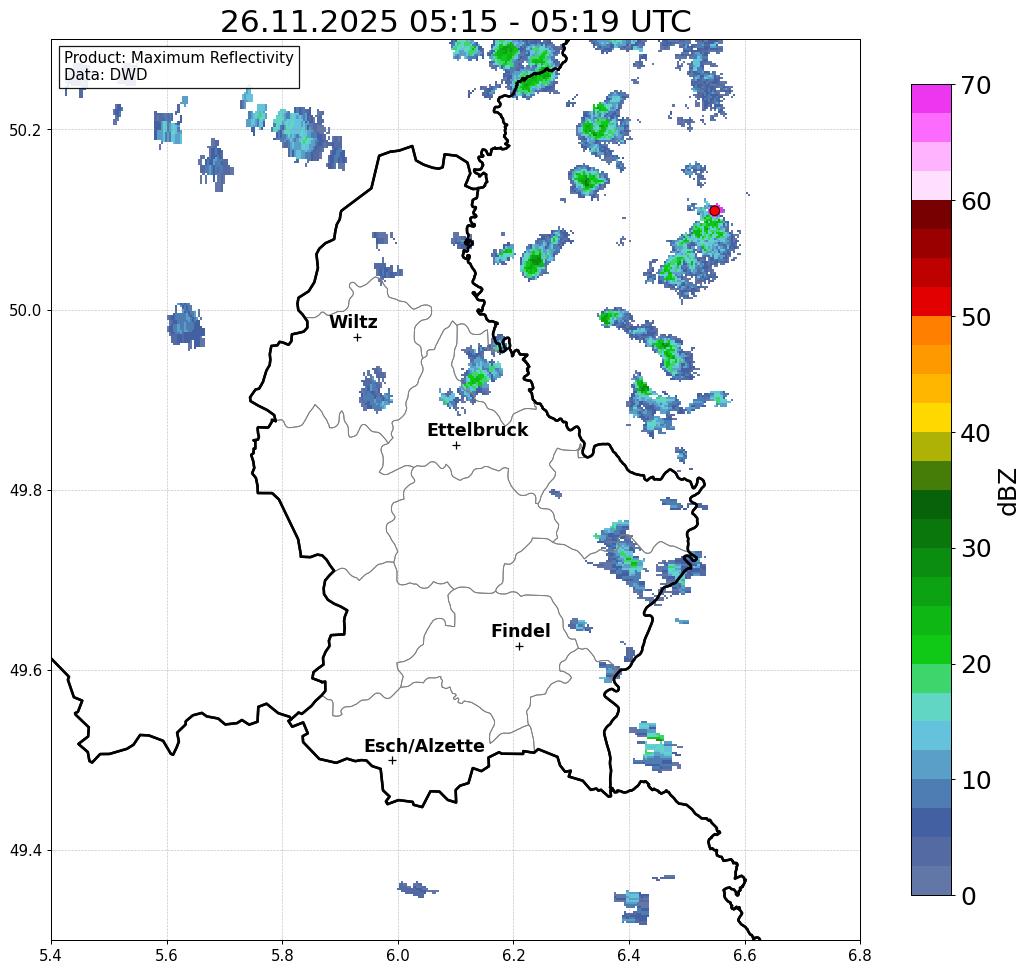The width and height of the screenshot is (1029, 973).
Task: Click the 70 label on colorbar
Action: (x=976, y=85)
